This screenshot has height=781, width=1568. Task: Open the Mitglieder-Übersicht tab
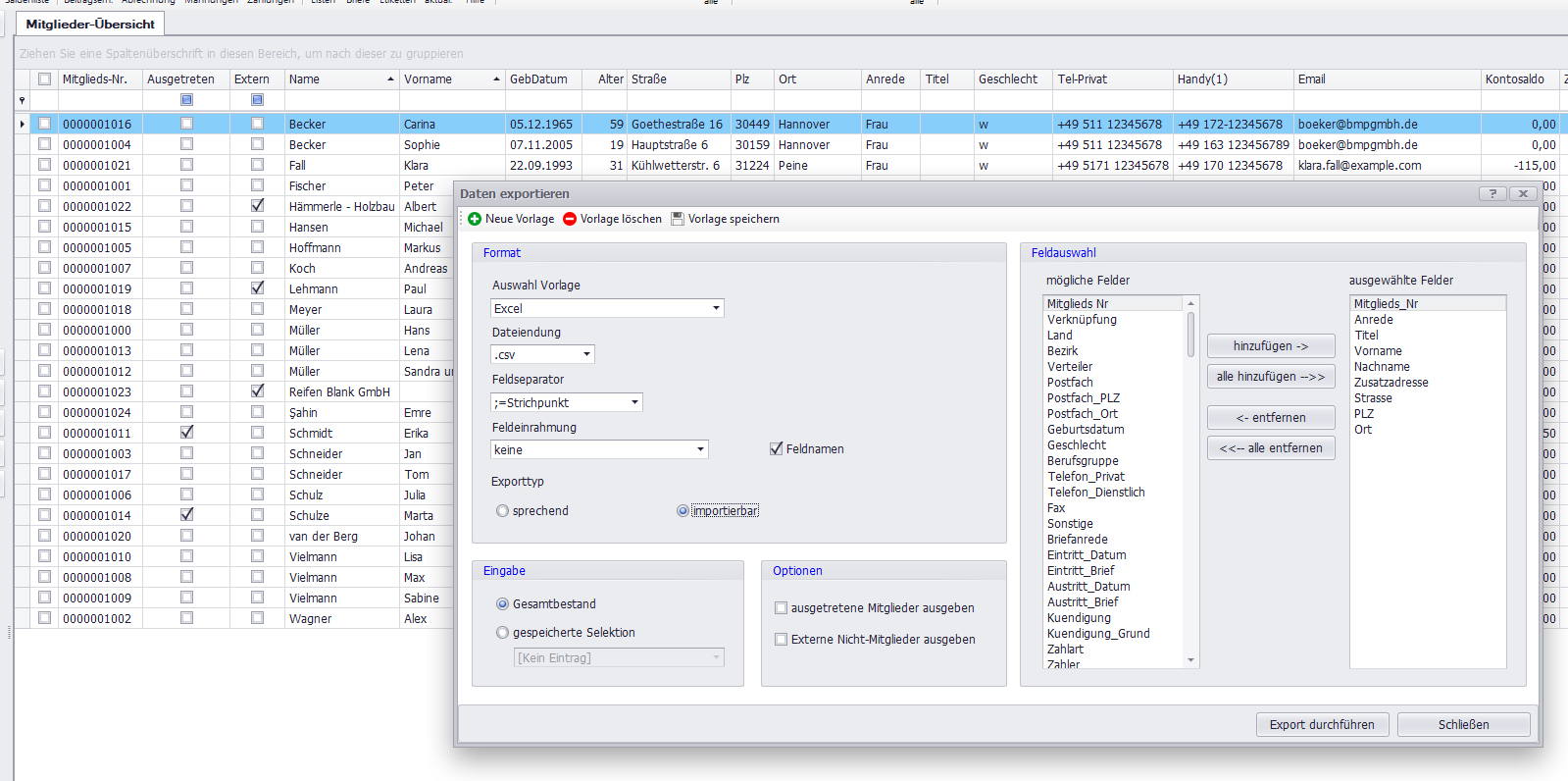[90, 24]
